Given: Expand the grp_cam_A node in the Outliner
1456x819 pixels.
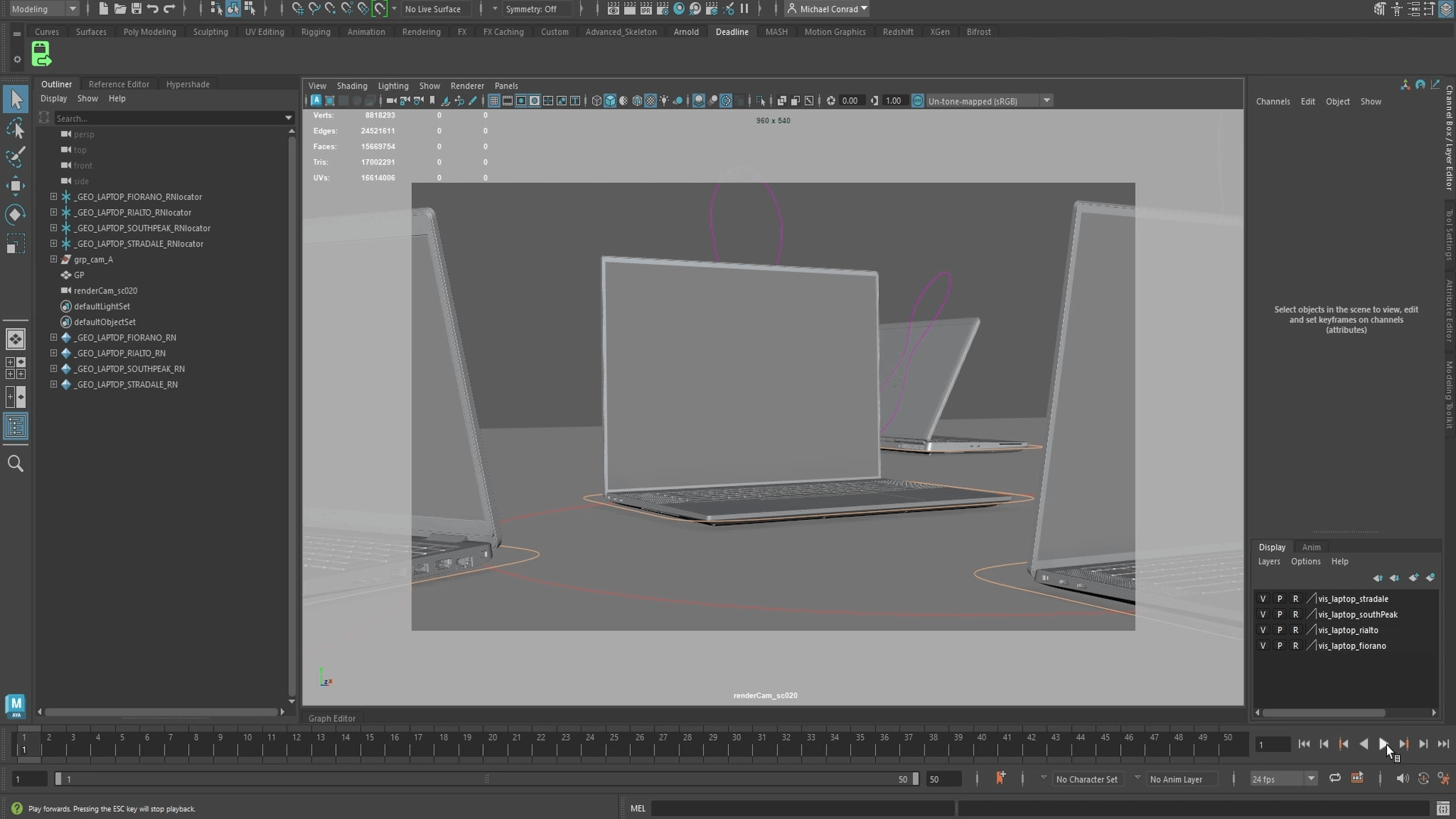Looking at the screenshot, I should coord(54,259).
